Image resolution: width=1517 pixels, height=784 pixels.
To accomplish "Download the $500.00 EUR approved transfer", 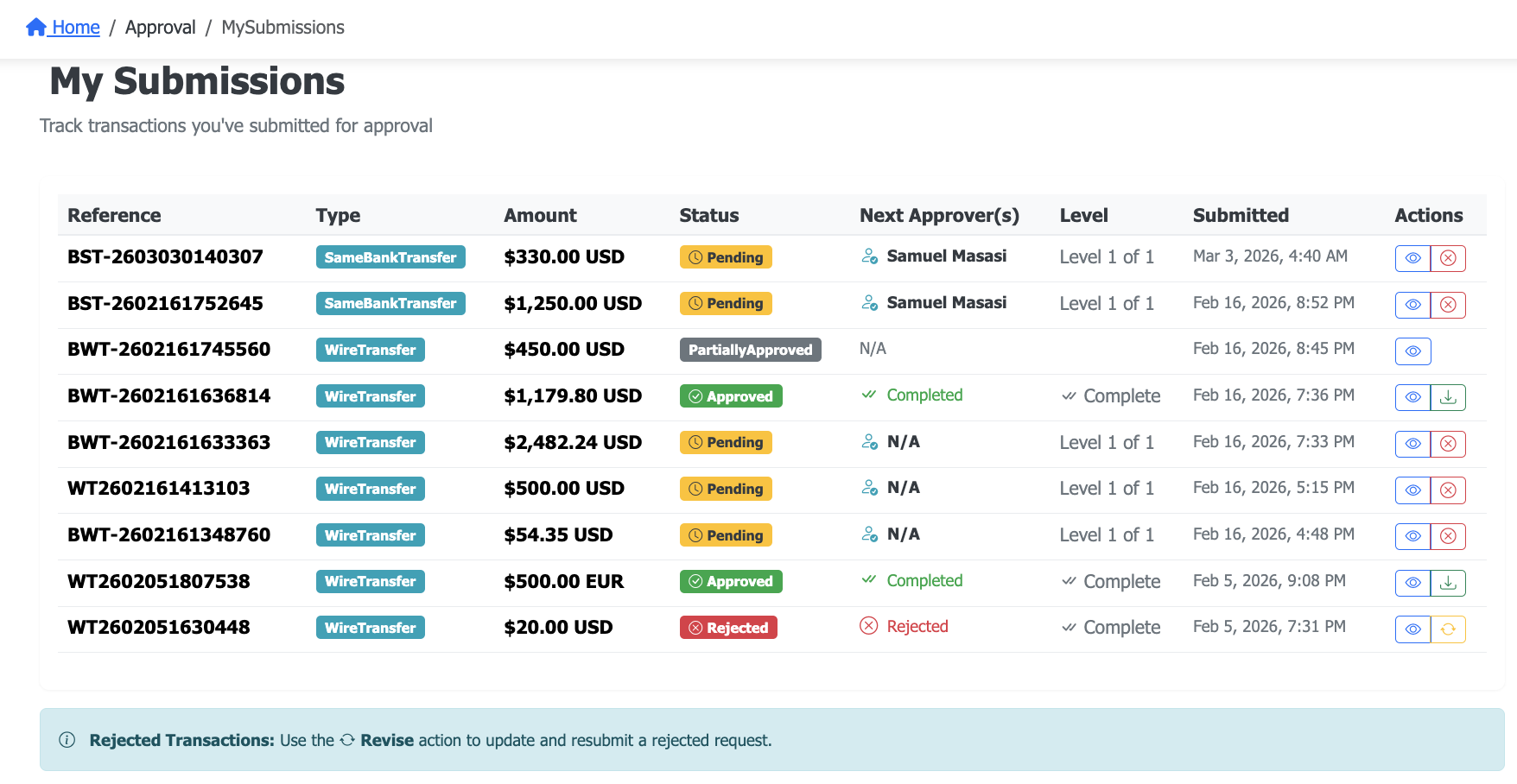I will pyautogui.click(x=1448, y=583).
